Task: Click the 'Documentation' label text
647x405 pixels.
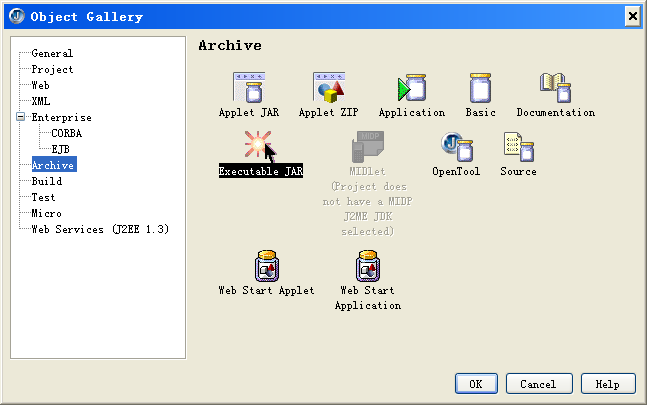Action: coord(556,112)
